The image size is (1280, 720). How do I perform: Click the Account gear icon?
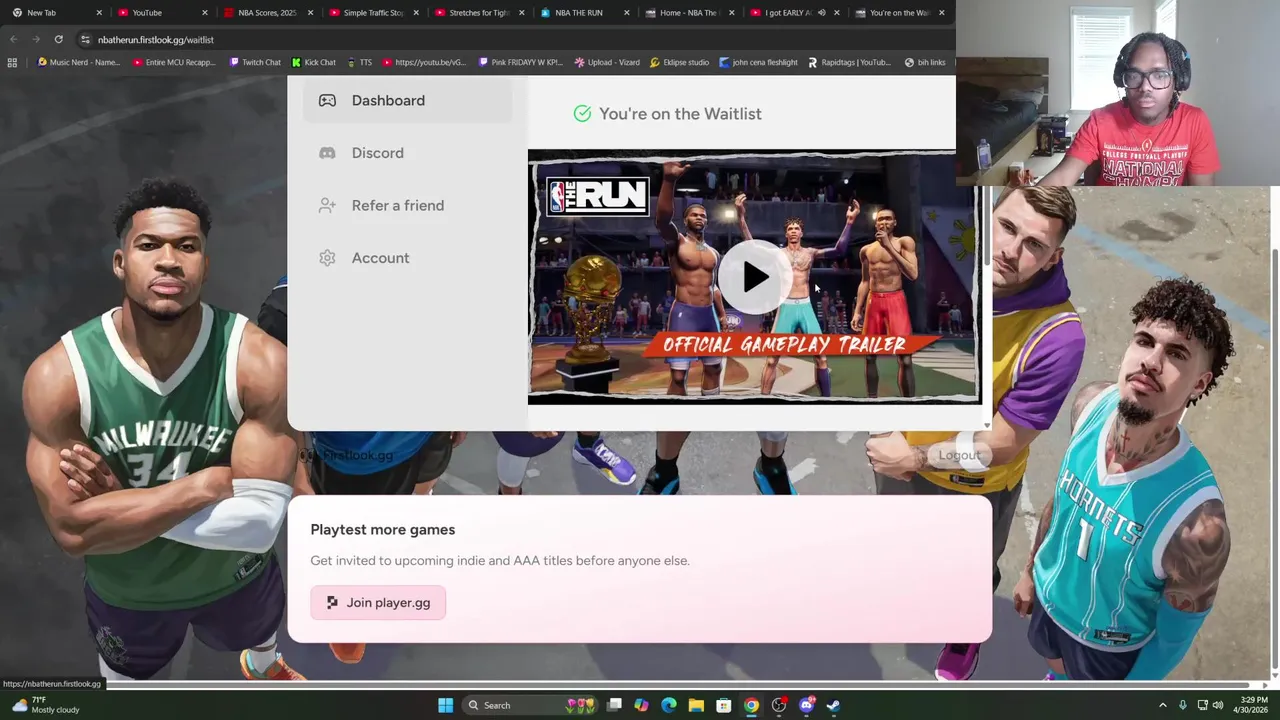pyautogui.click(x=327, y=258)
